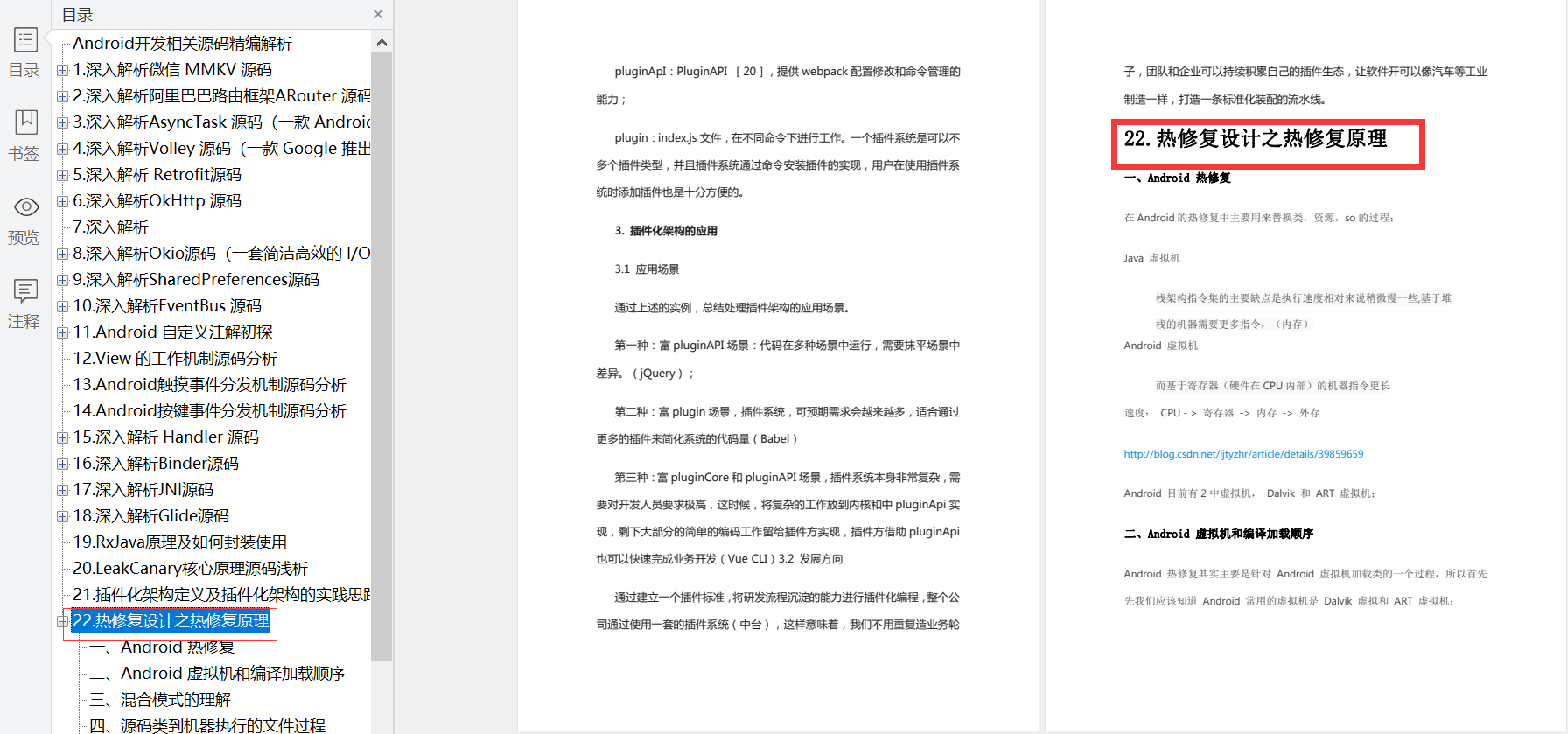Go to 11.Android 自定义注解初探
1568x734 pixels.
(x=172, y=332)
